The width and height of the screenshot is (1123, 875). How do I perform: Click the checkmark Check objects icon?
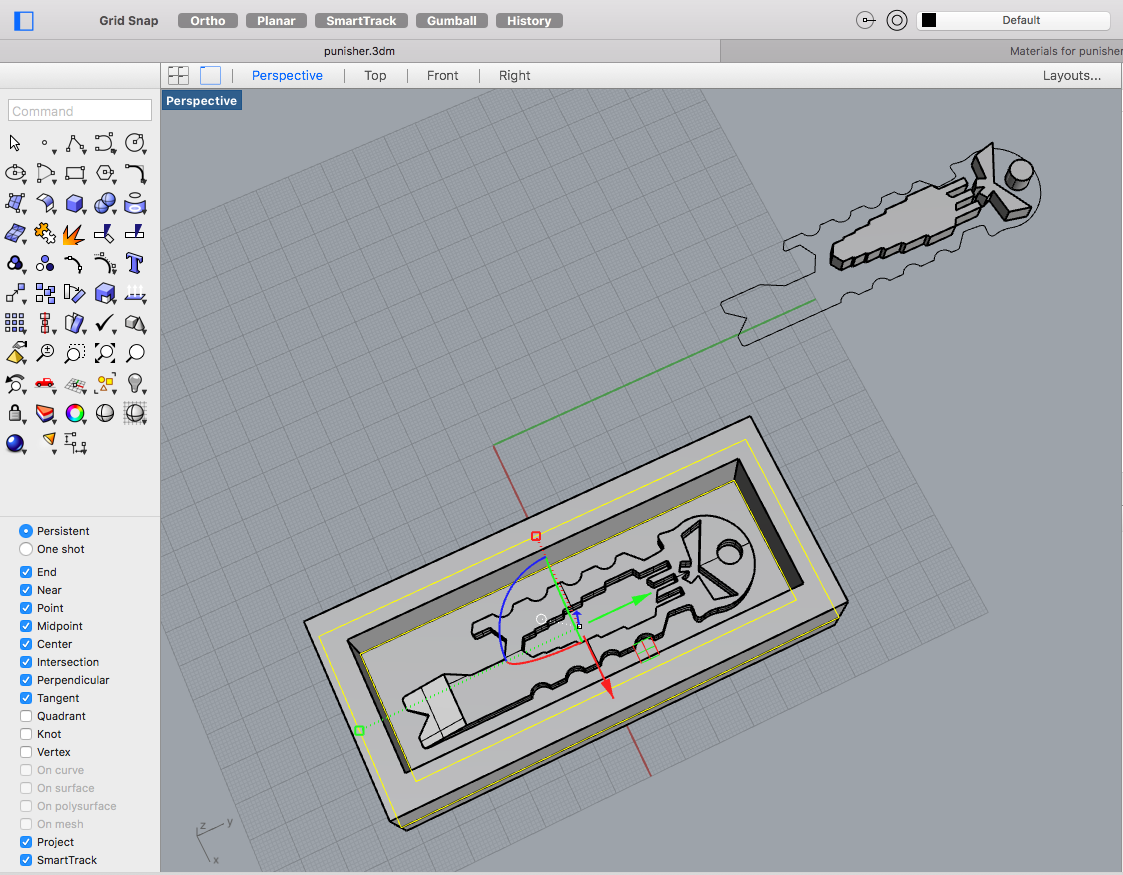coord(105,324)
